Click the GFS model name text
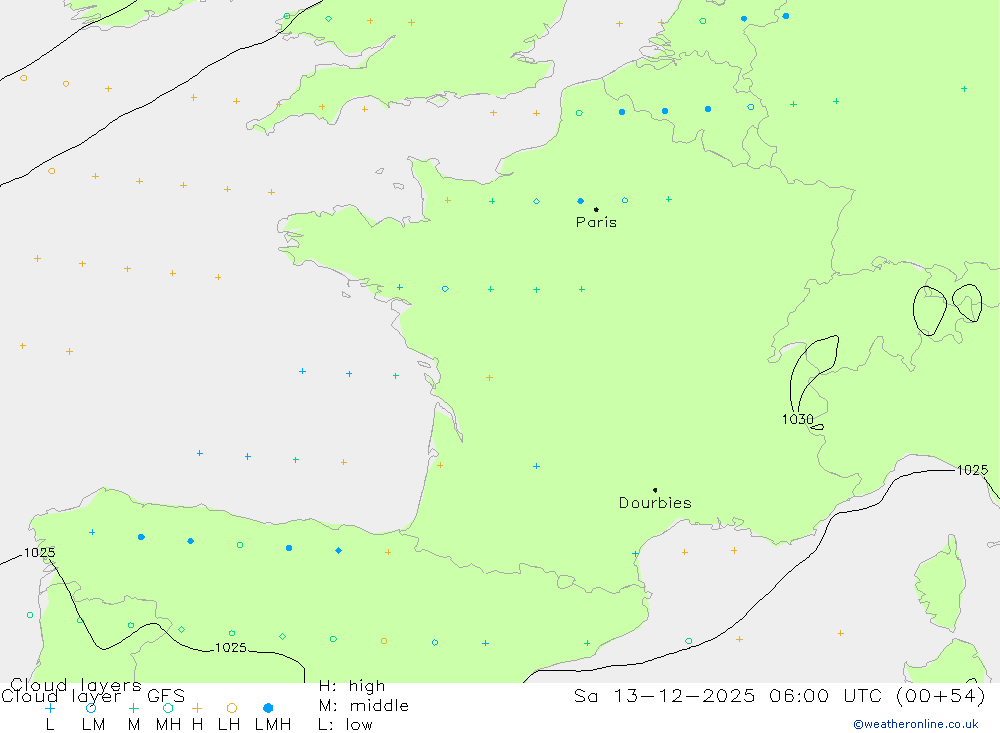Image resolution: width=1000 pixels, height=733 pixels. 166,696
